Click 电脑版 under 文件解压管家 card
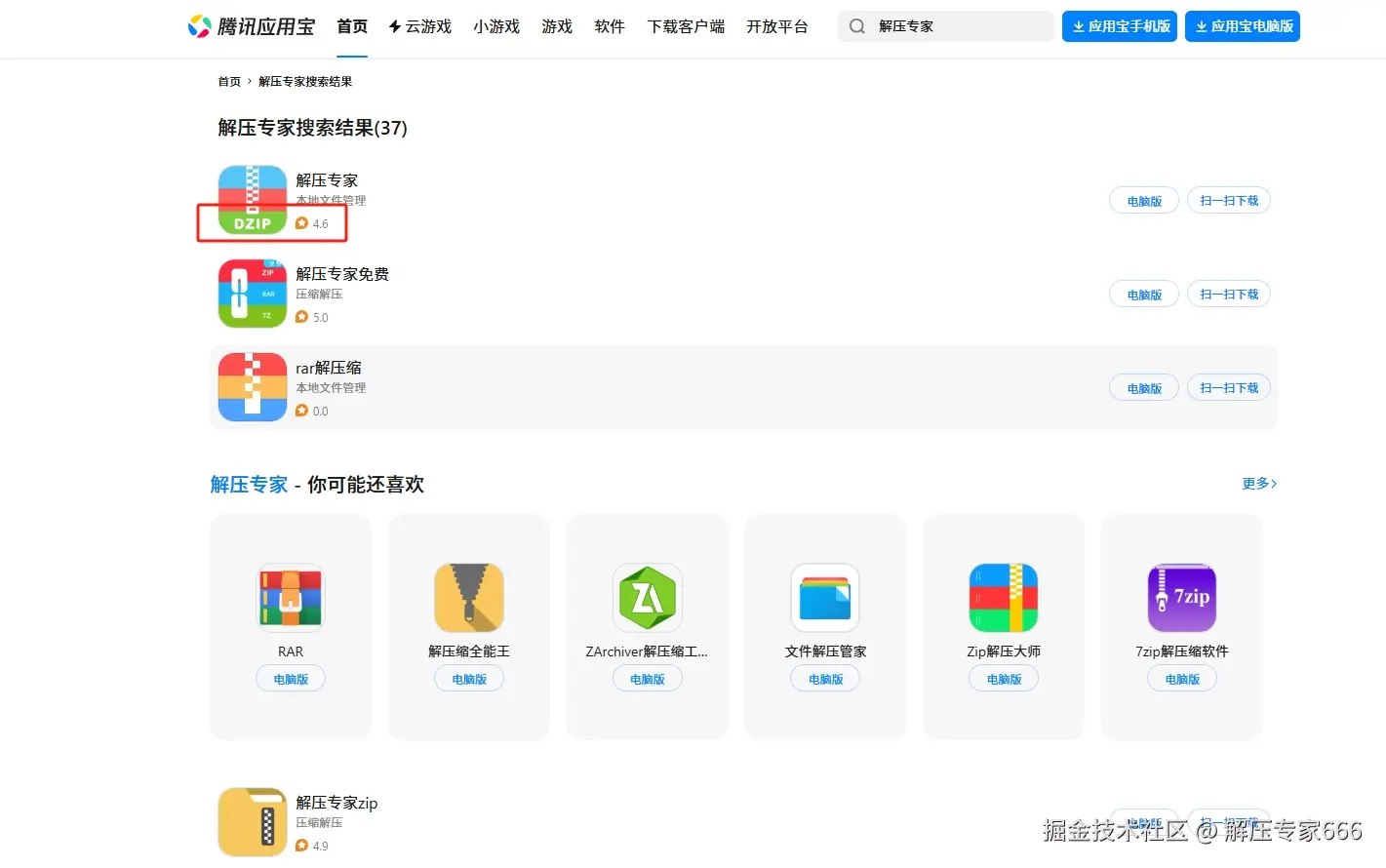The image size is (1386, 868). [825, 679]
